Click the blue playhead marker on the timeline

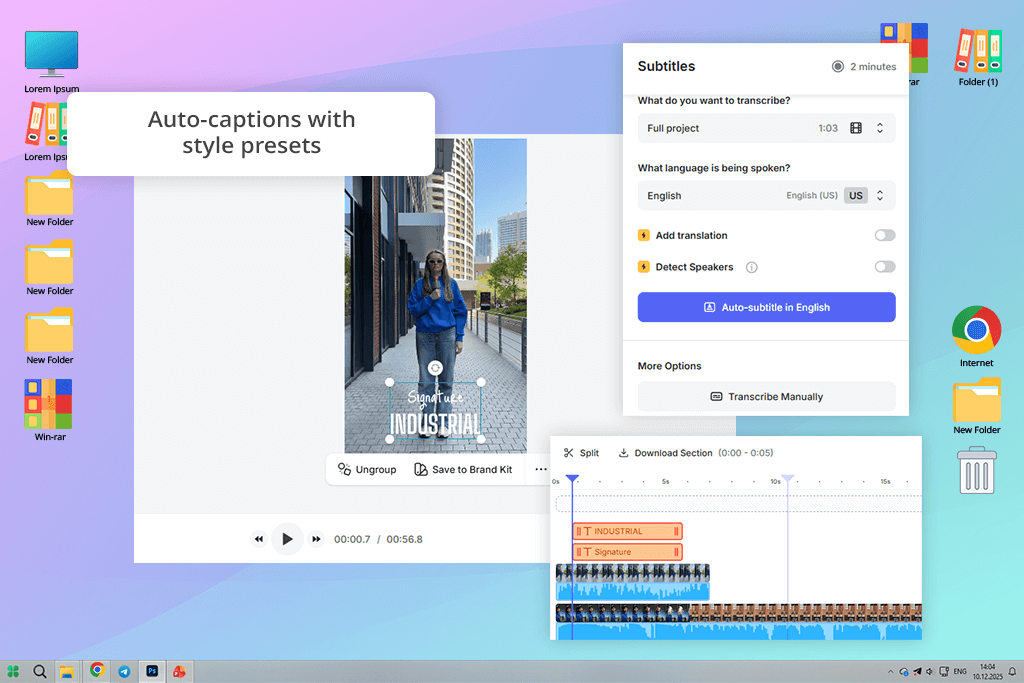(572, 481)
